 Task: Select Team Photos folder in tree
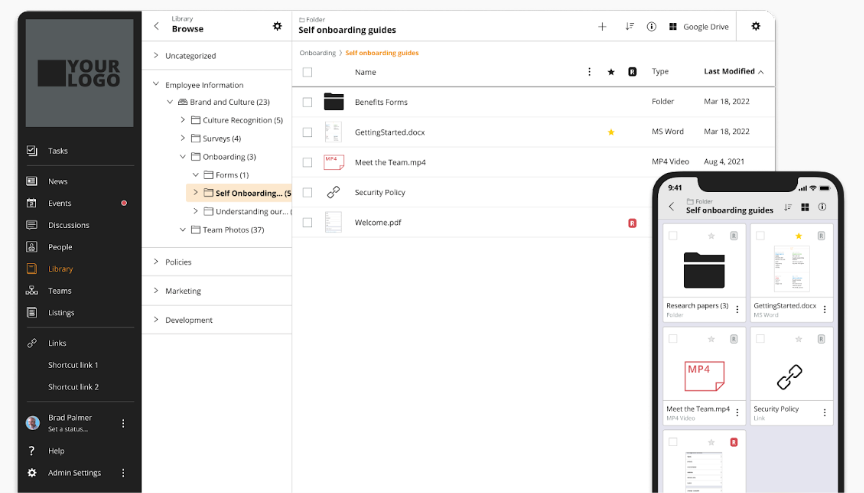[231, 230]
